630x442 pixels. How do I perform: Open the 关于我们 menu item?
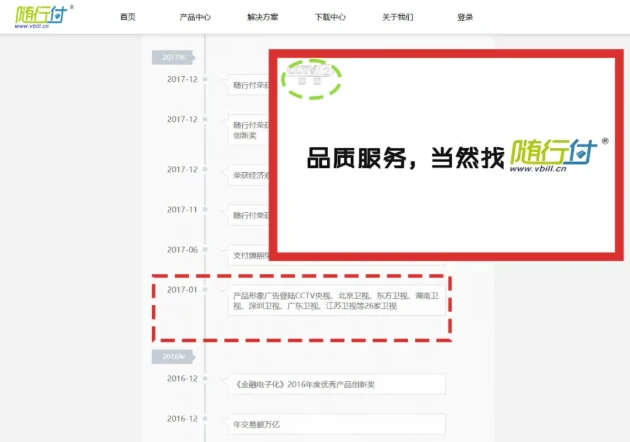[x=397, y=17]
